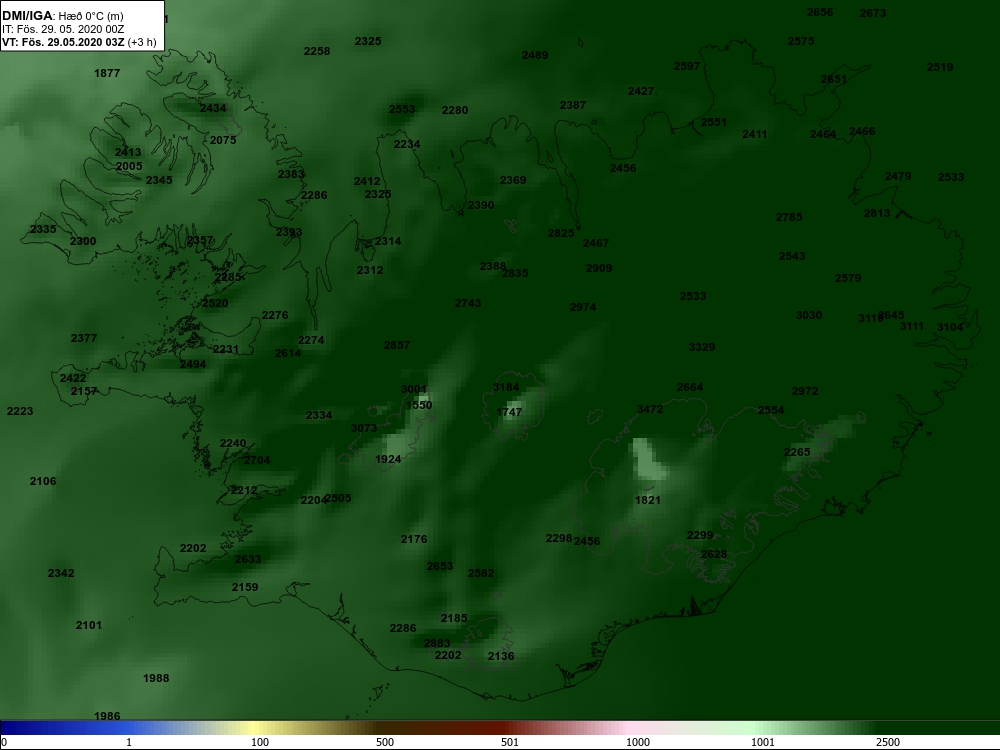Screen dimensions: 1000x750
Task: Select the value 1924
Action: pos(388,460)
